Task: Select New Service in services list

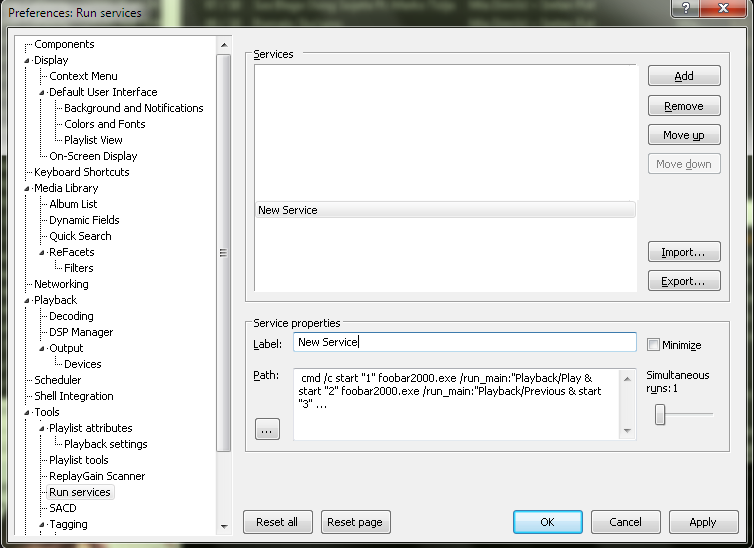Action: [x=445, y=210]
